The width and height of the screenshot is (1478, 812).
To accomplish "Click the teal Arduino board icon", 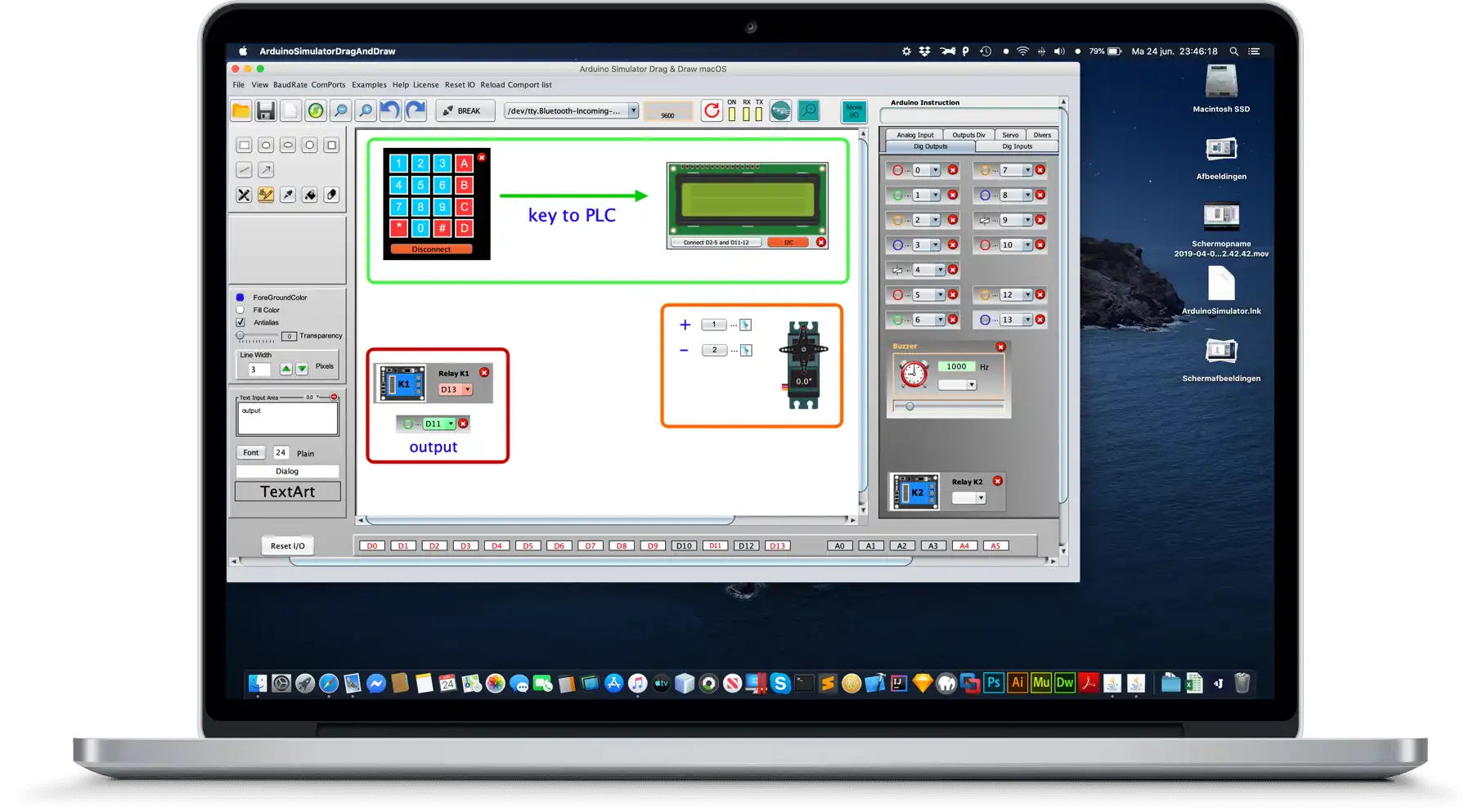I will 780,110.
